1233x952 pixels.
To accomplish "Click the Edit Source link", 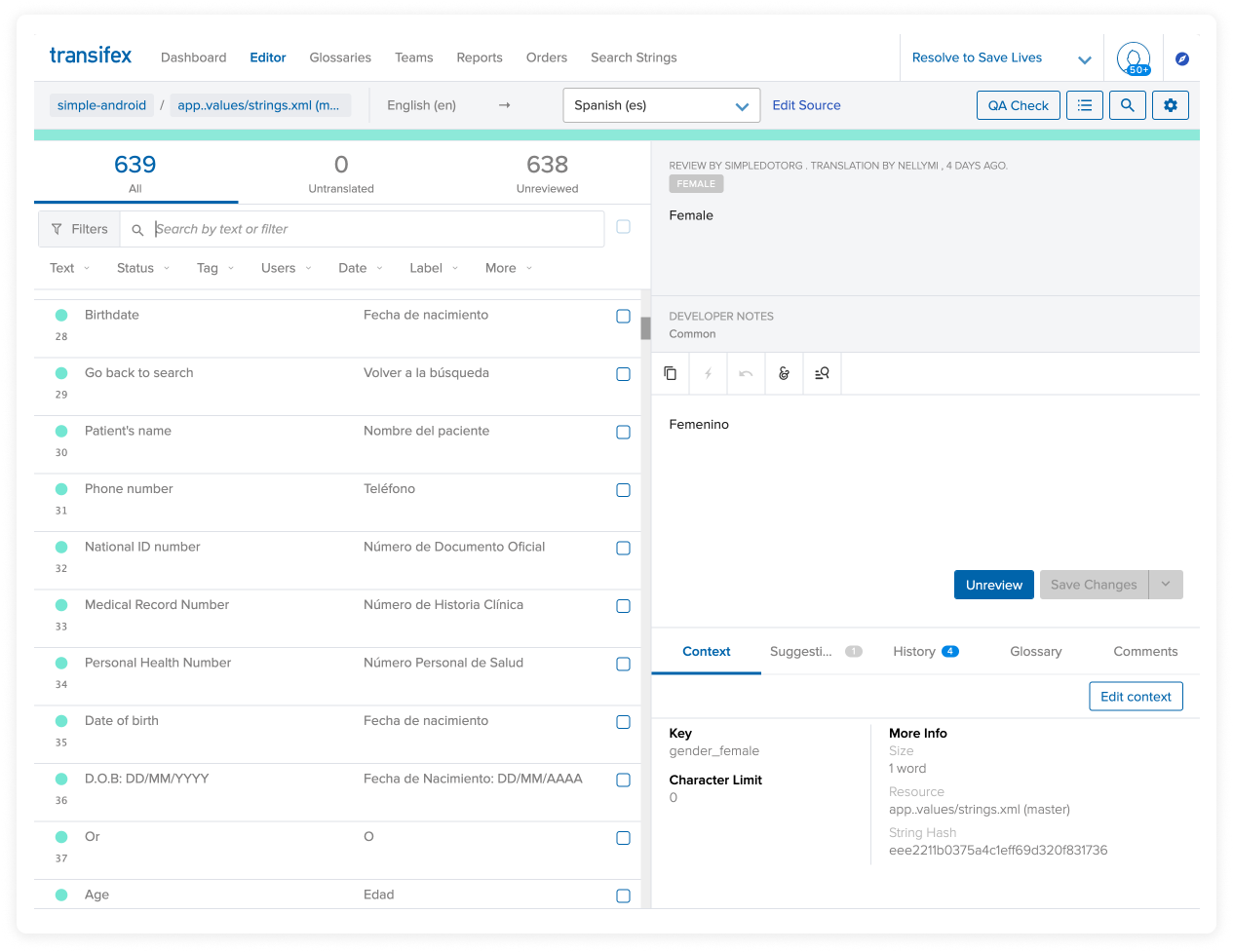I will pyautogui.click(x=806, y=105).
